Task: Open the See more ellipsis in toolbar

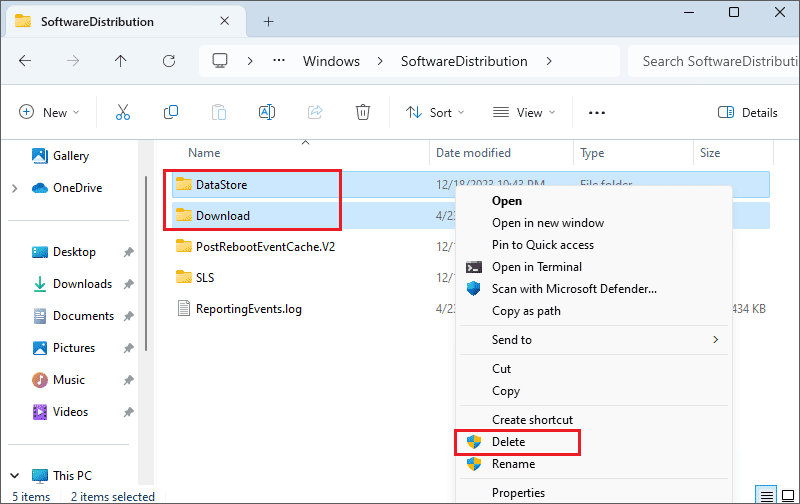Action: pyautogui.click(x=596, y=113)
